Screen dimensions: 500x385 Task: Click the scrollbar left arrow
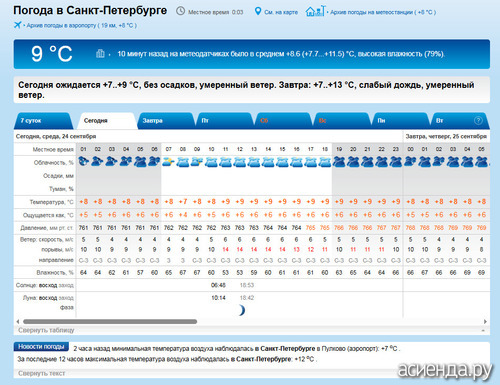[18, 322]
